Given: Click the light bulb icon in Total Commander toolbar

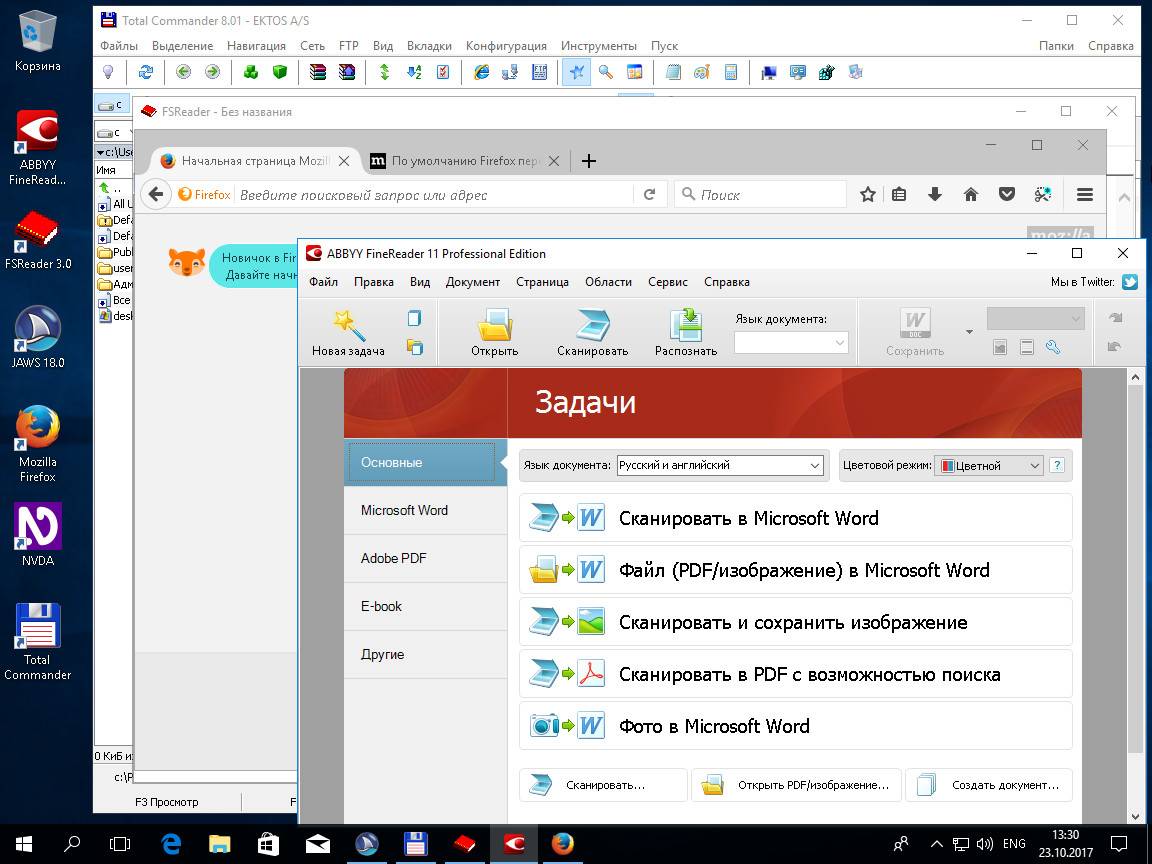Looking at the screenshot, I should point(108,72).
